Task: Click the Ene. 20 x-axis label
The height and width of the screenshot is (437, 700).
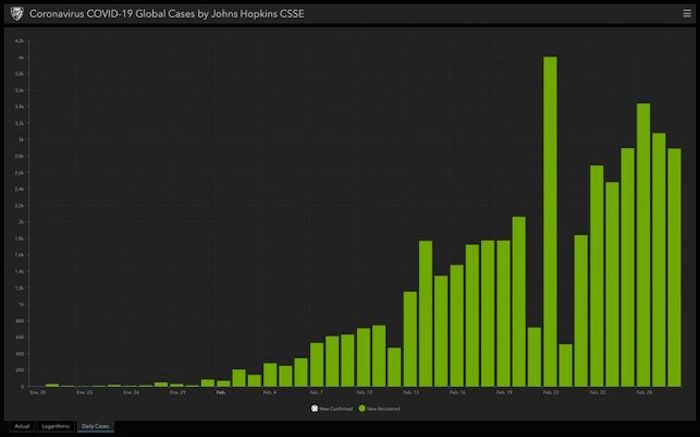Action: pos(37,393)
